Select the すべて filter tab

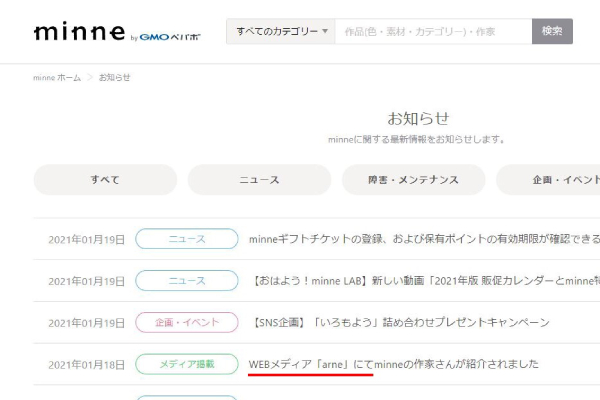pos(105,180)
